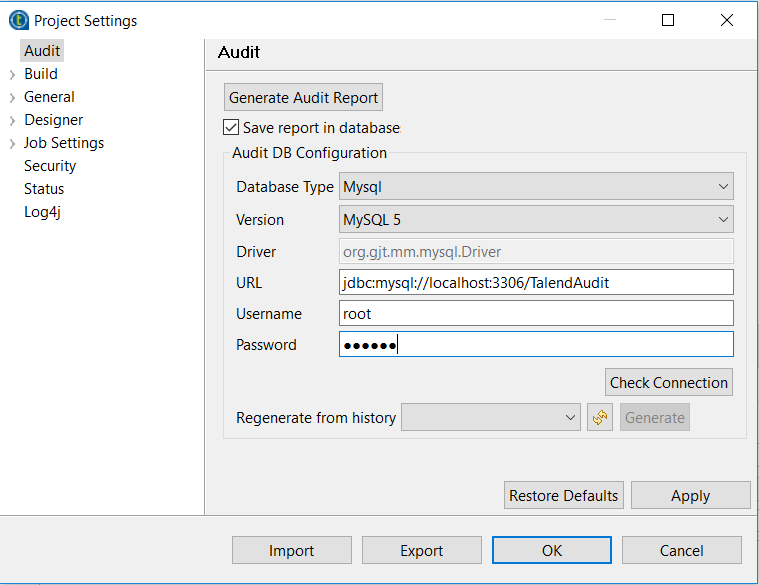The image size is (759, 585).
Task: Focus the Username text field
Action: tap(536, 314)
